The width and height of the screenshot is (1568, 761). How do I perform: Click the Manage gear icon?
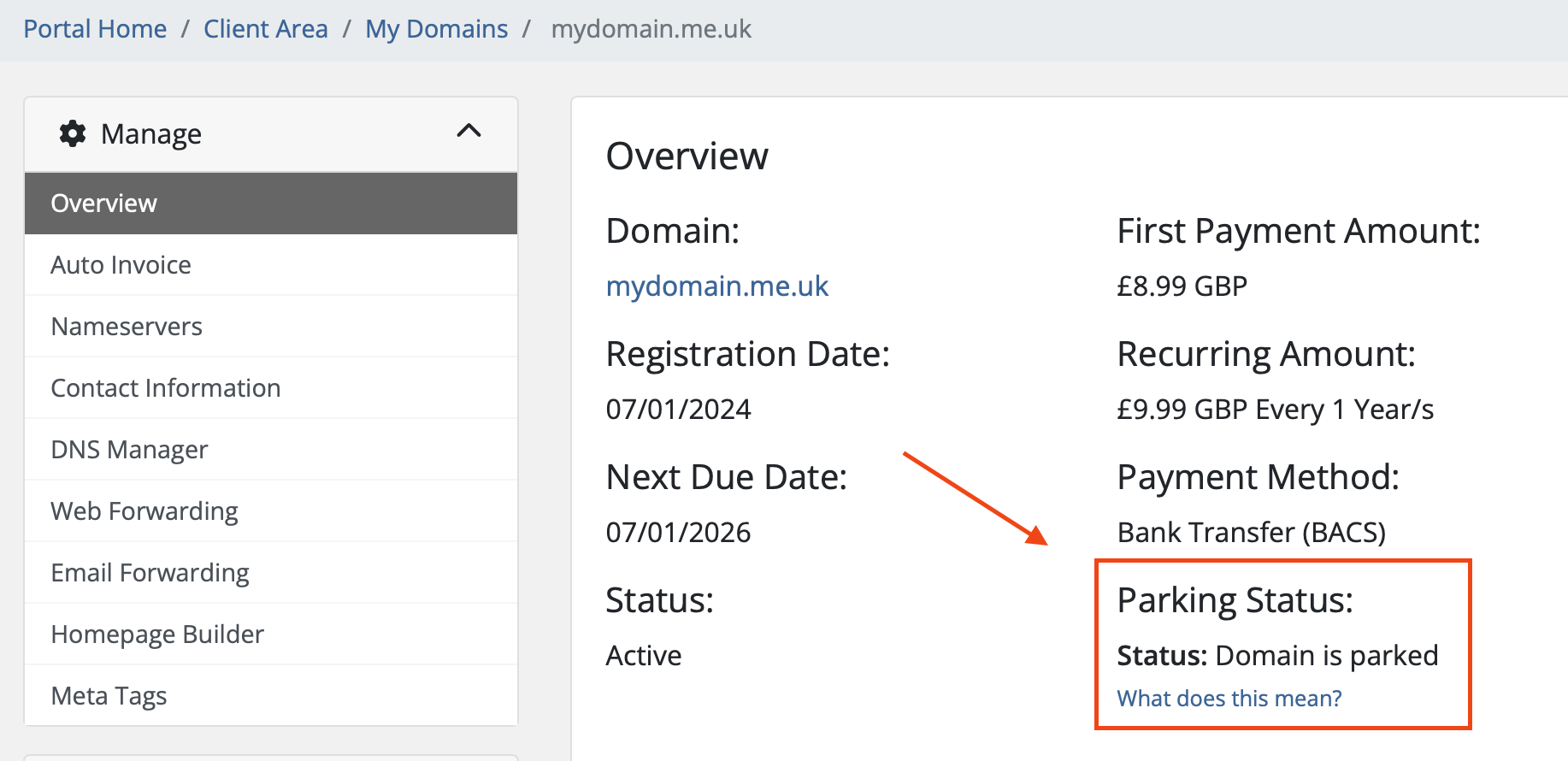(x=73, y=133)
